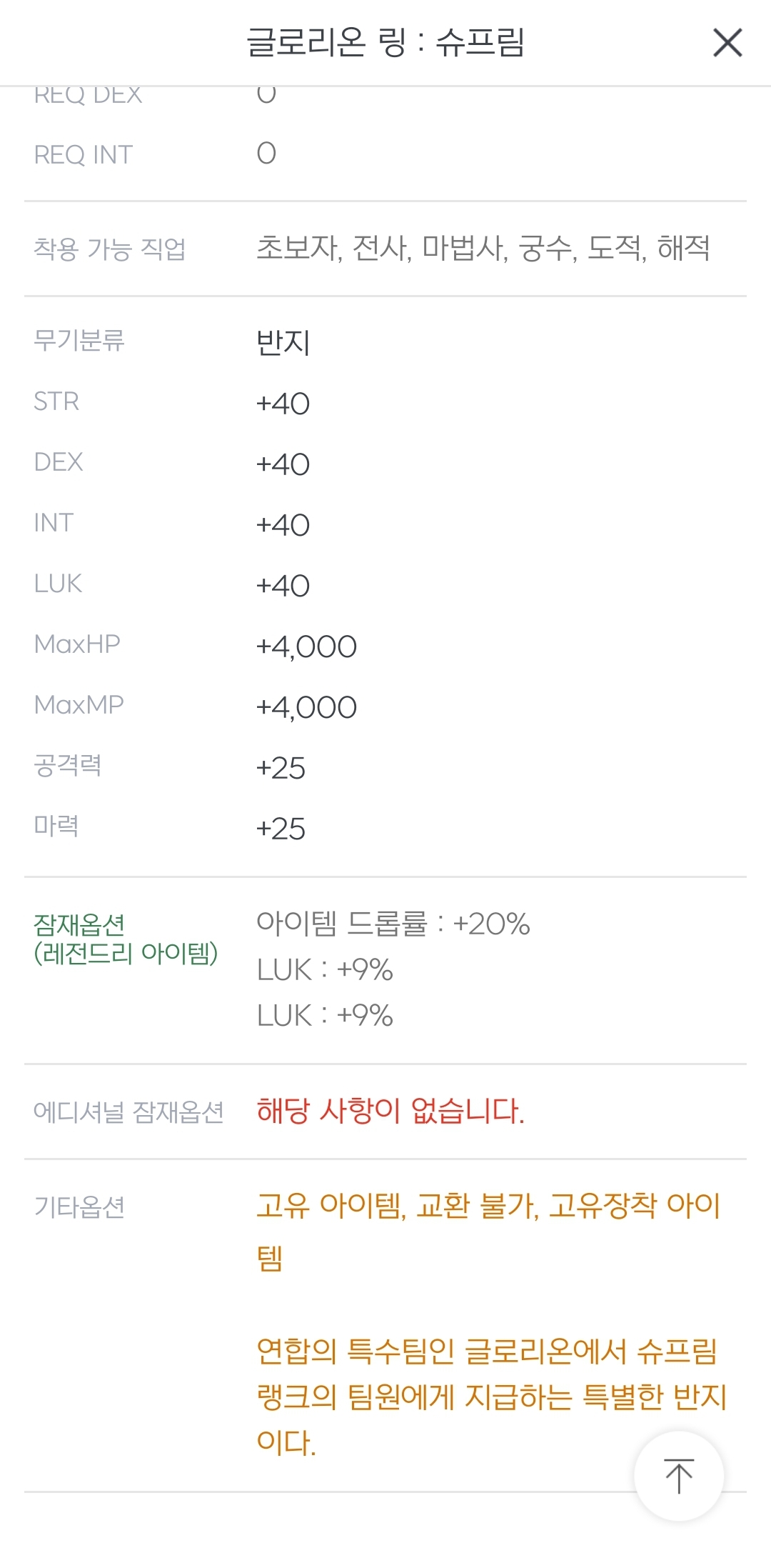Close the 글로리온 링 : 슈프림 popup
Image resolution: width=771 pixels, height=1568 pixels.
pos(727,43)
